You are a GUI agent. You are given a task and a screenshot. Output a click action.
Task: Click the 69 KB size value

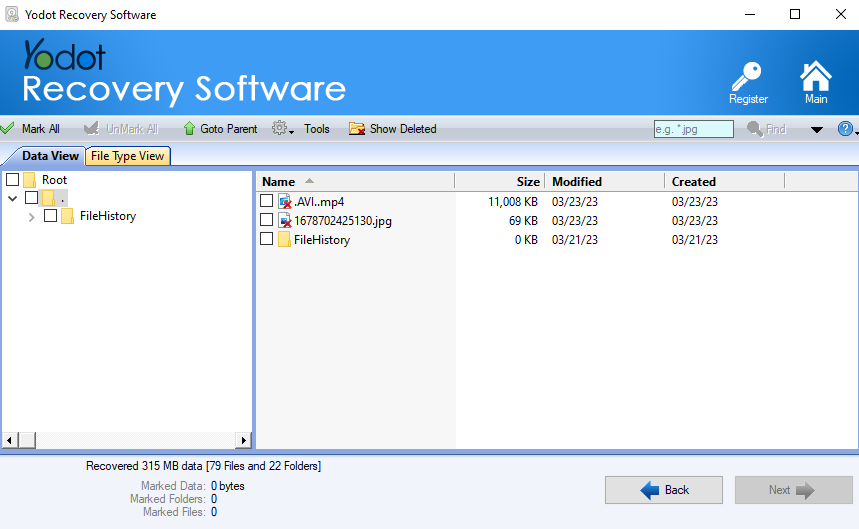pos(523,221)
